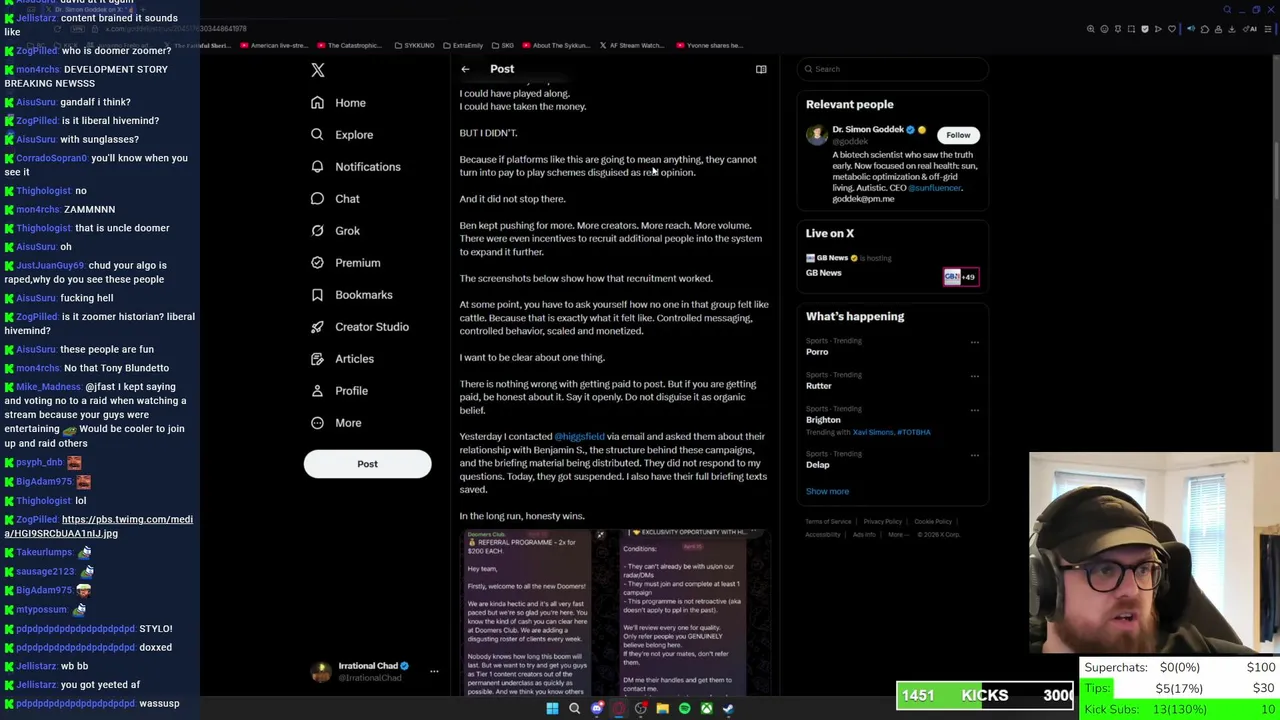Open the Explore page
Screen dimensions: 1280x720
342,135
